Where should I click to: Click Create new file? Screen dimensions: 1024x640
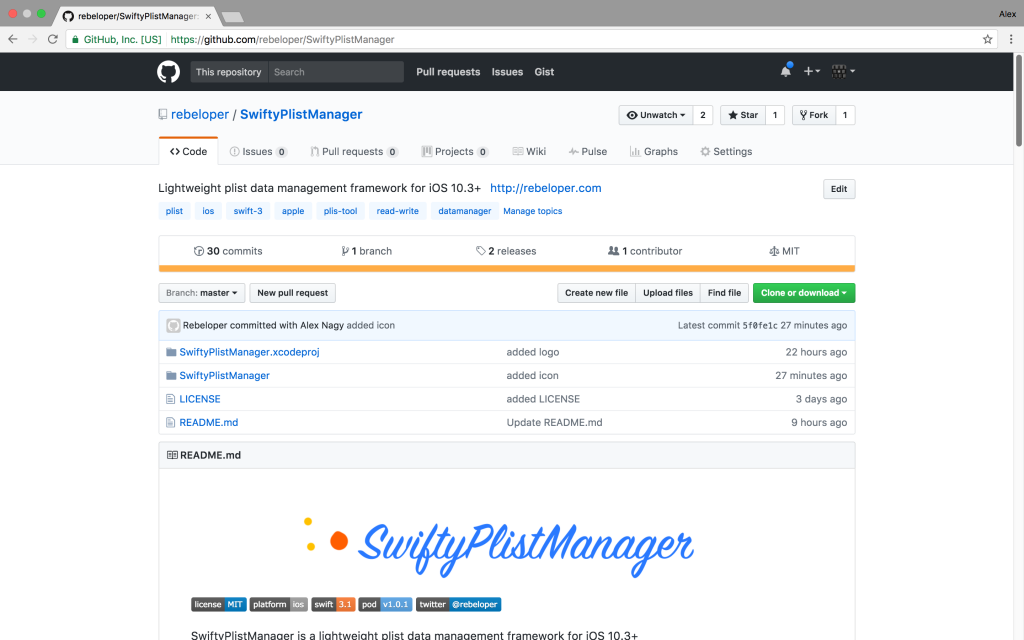[596, 293]
